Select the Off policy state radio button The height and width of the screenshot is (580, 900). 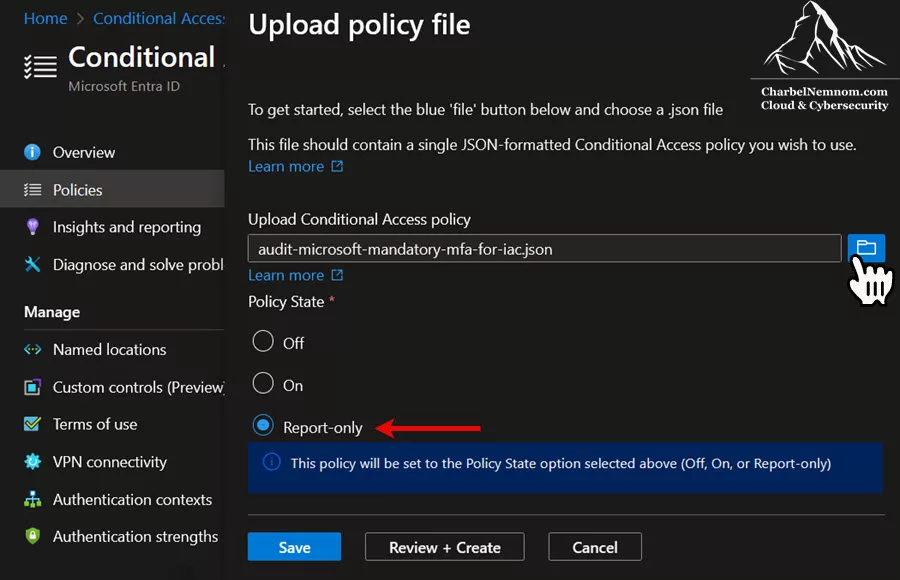pos(263,341)
